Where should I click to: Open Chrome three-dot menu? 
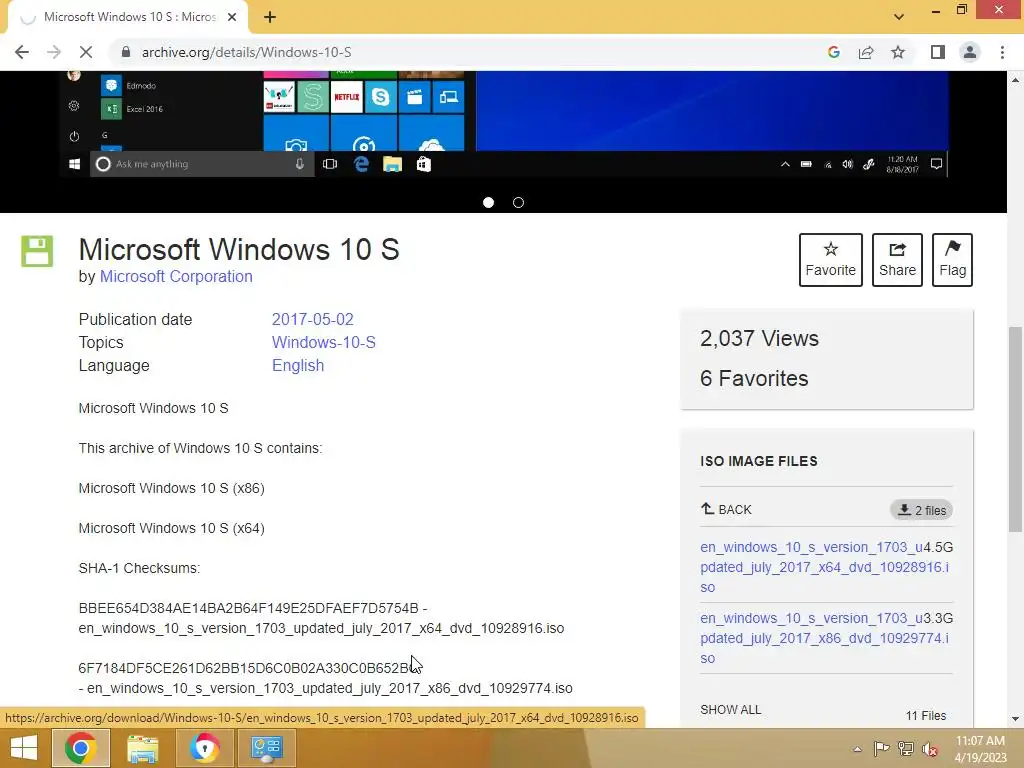pyautogui.click(x=1002, y=52)
